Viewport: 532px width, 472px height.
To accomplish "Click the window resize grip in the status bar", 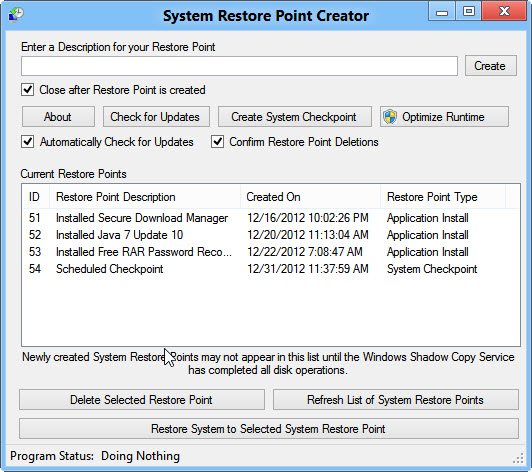I will coord(518,458).
